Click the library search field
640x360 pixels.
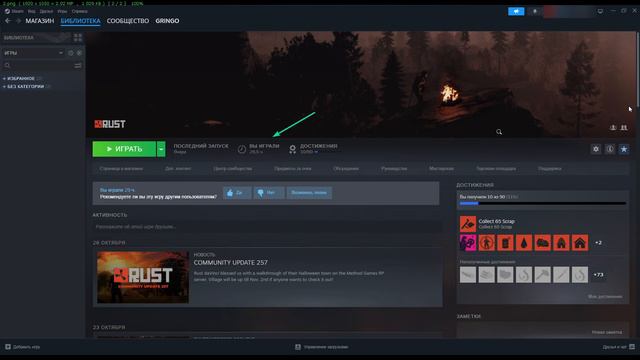[x=37, y=65]
